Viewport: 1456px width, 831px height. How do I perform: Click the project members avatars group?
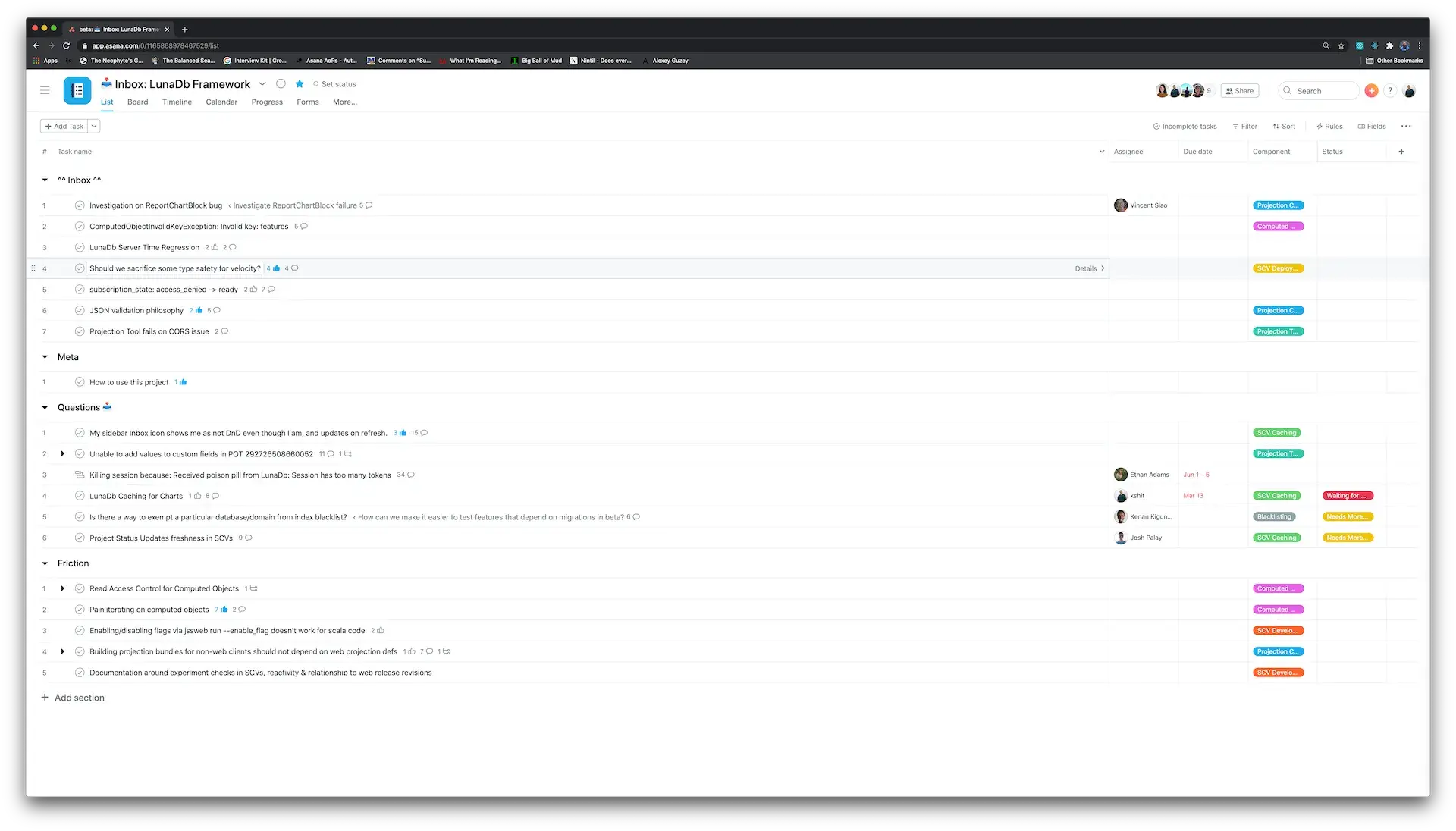(1183, 91)
